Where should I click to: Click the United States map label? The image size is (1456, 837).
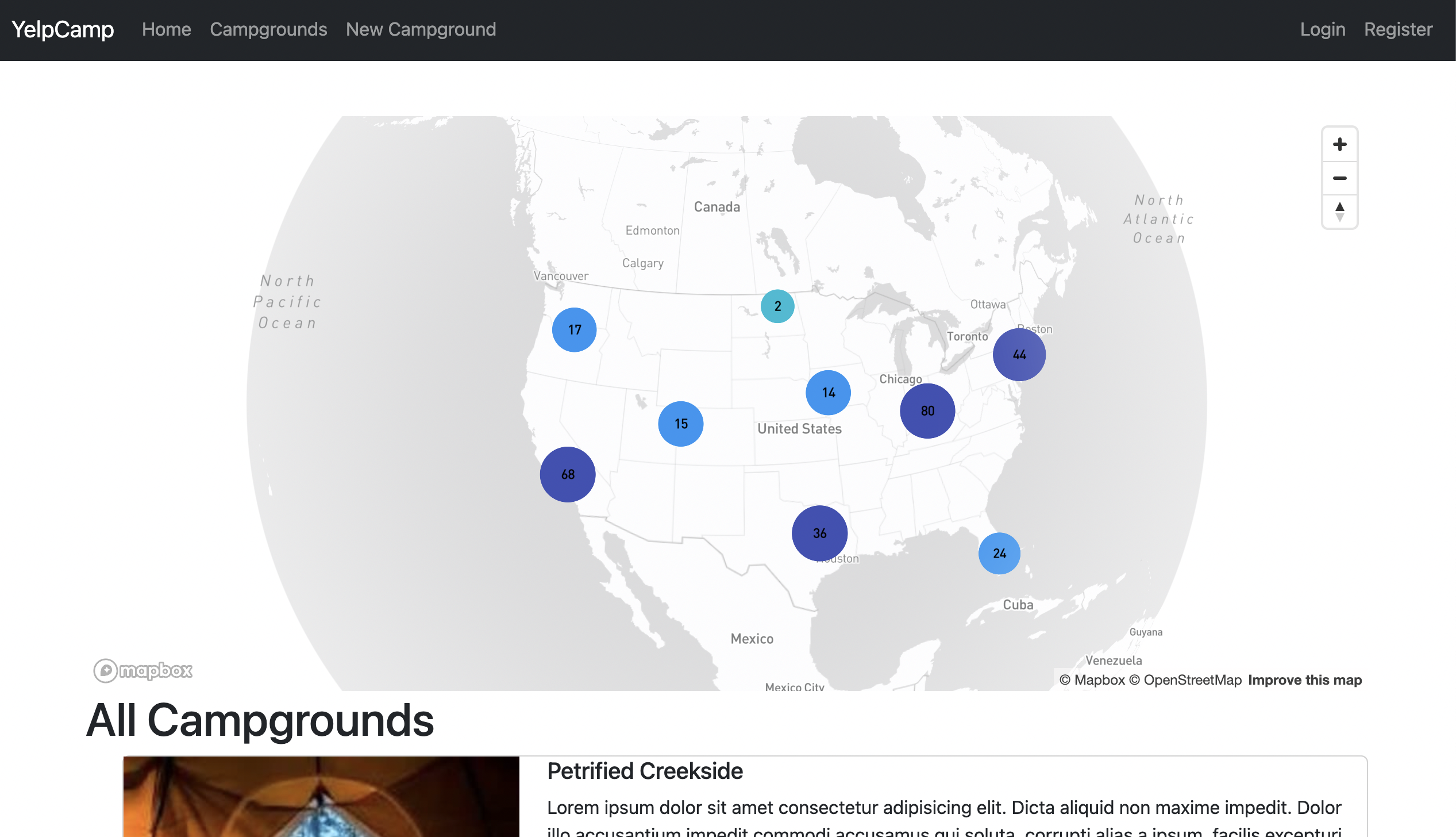click(799, 429)
